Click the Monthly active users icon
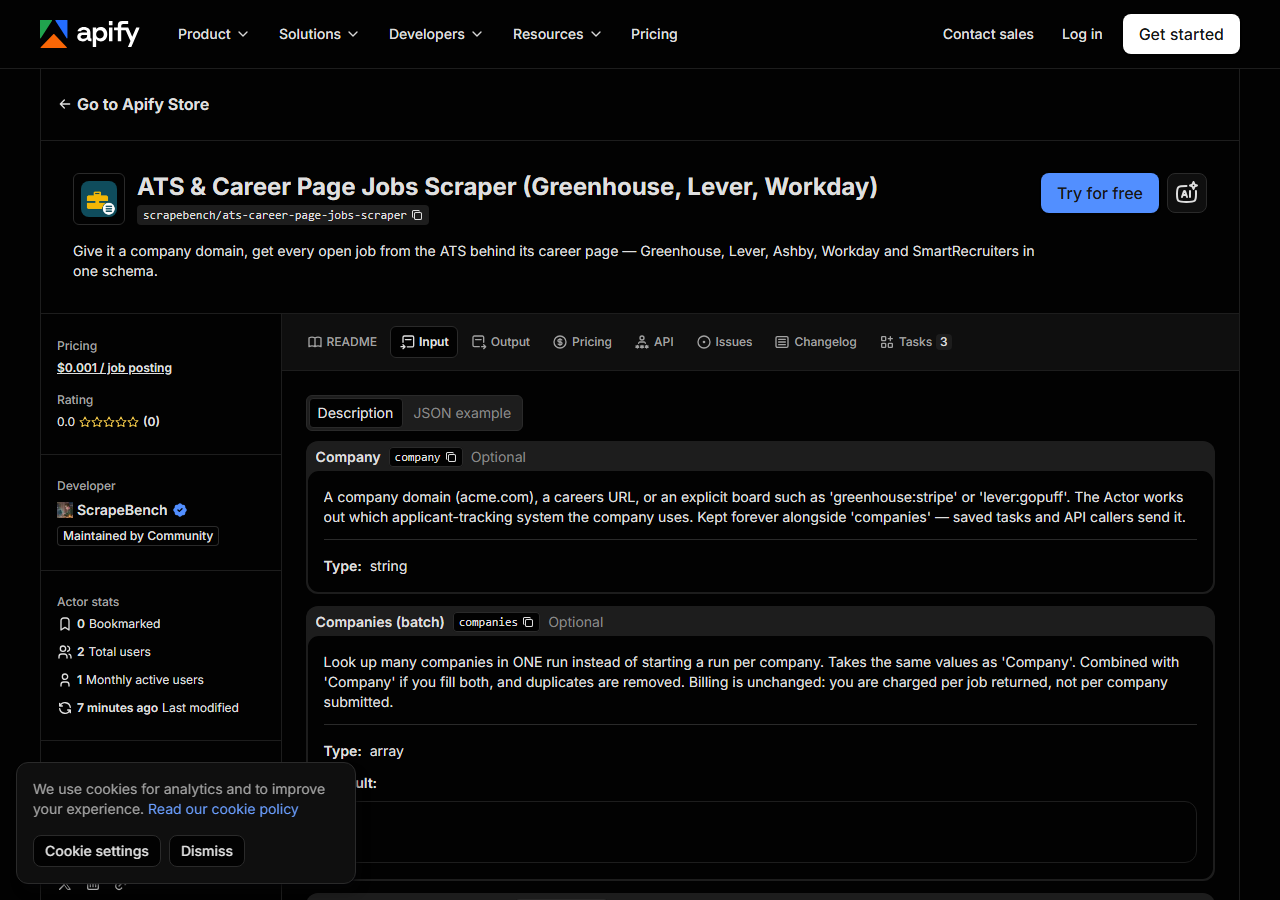 [65, 680]
